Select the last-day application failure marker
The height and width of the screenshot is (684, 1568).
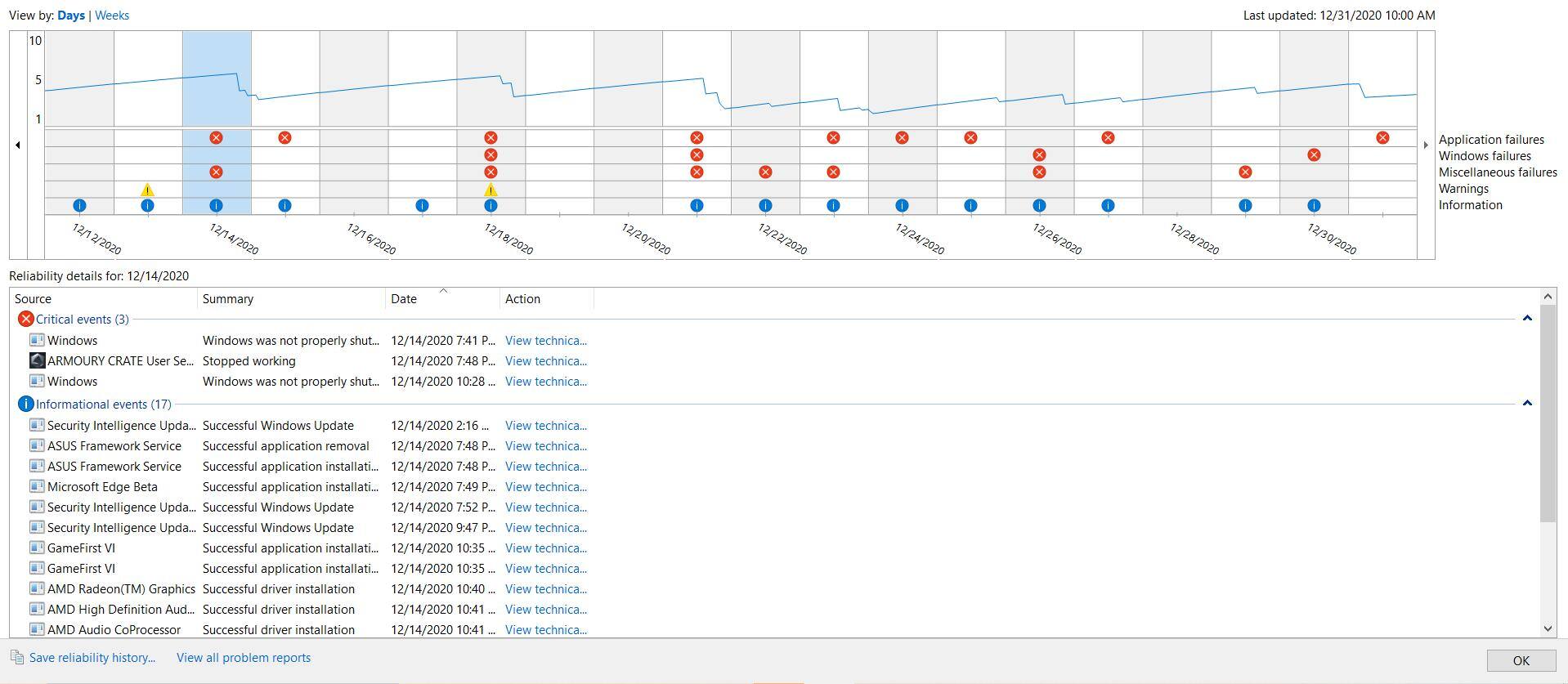click(x=1382, y=138)
